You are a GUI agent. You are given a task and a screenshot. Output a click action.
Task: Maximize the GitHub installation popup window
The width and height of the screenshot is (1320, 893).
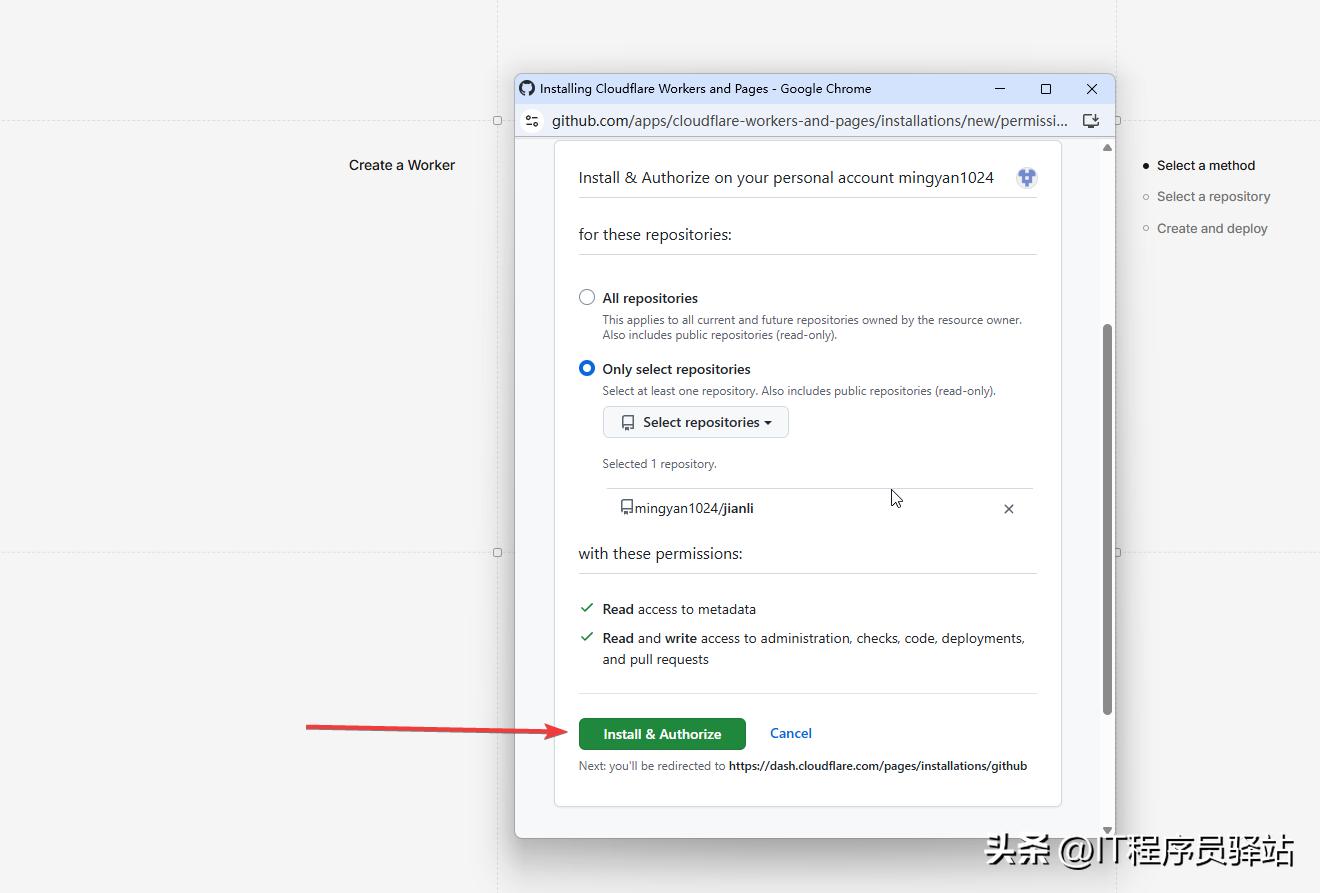(x=1046, y=89)
